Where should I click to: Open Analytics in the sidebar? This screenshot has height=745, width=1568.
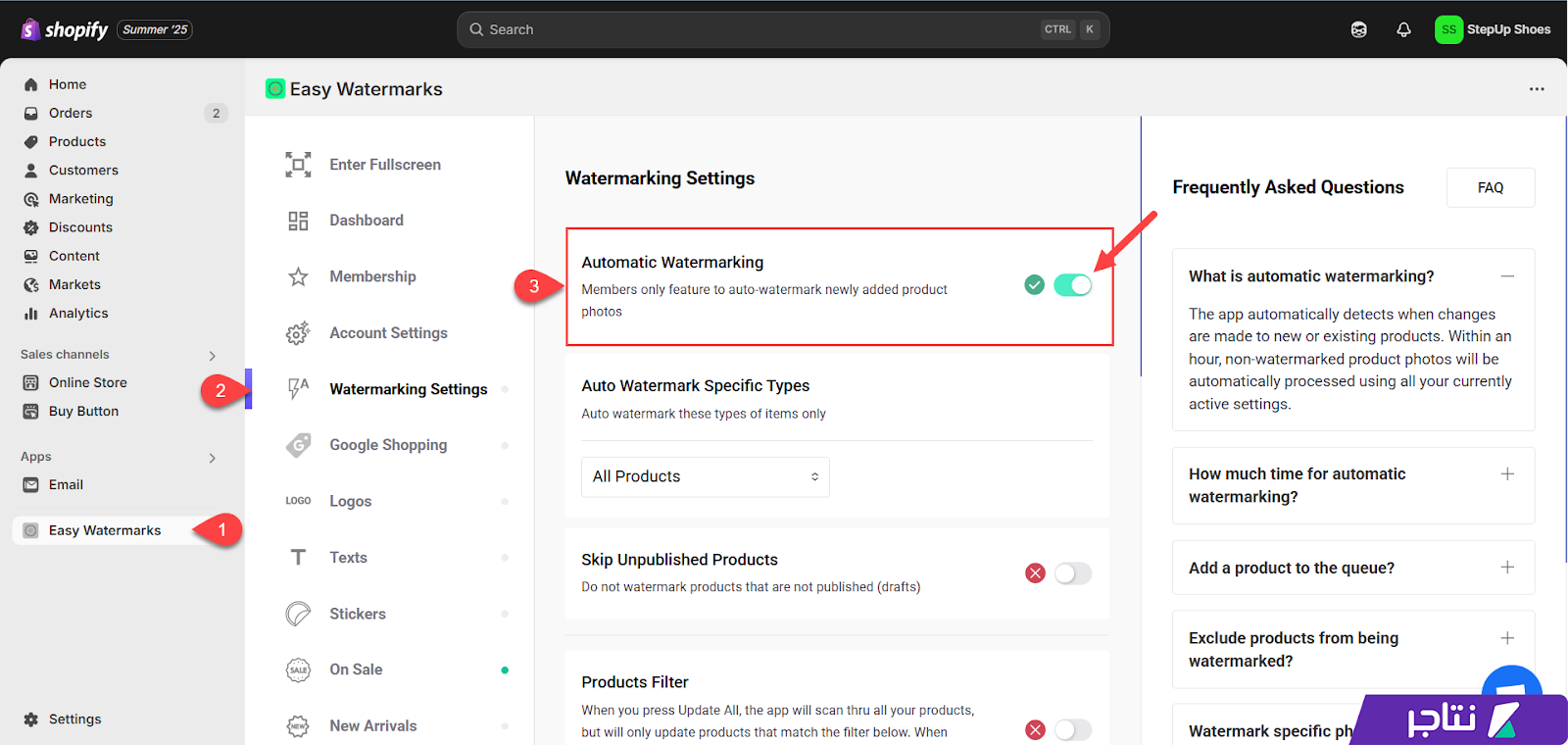(78, 314)
